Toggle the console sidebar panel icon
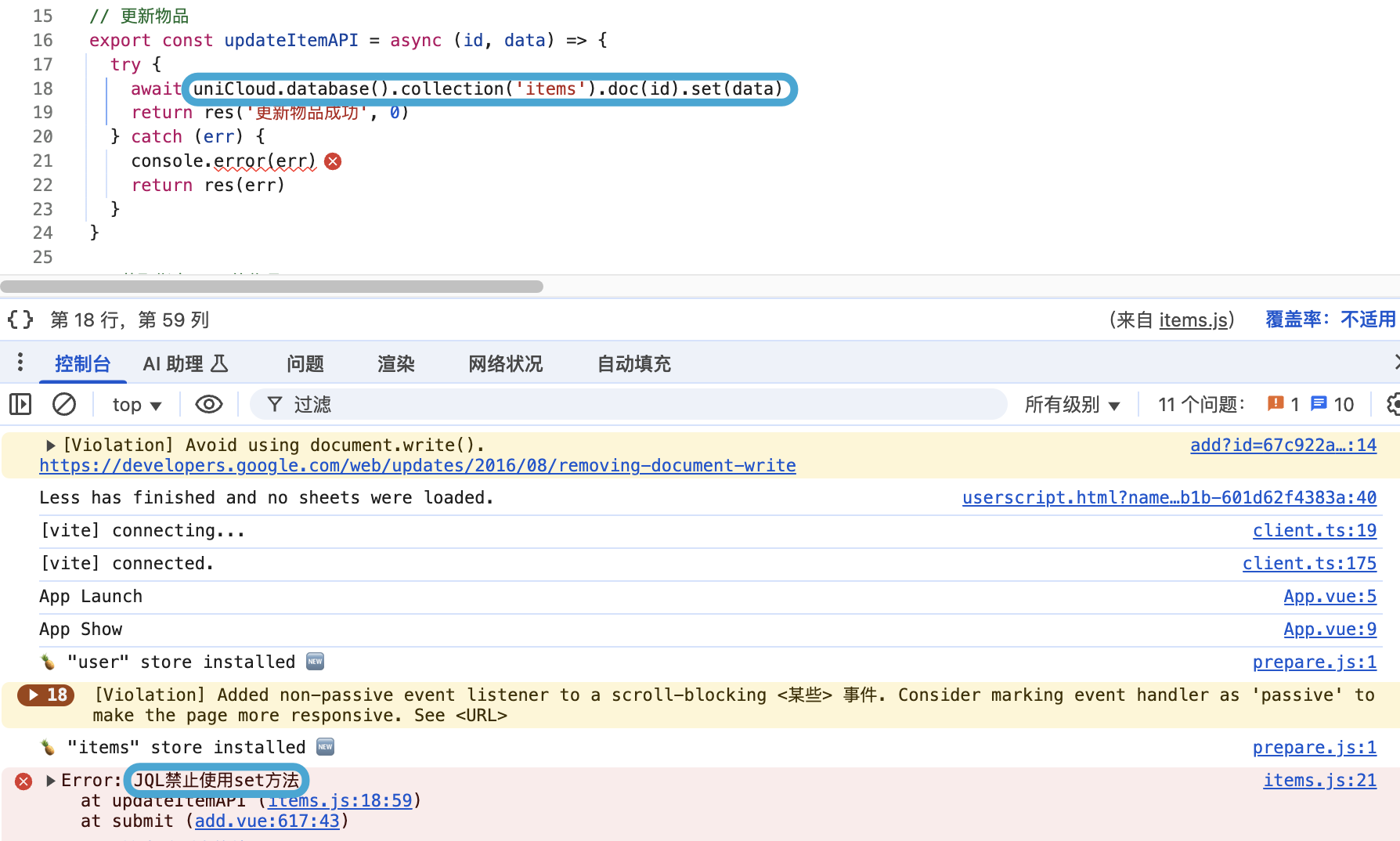 [20, 404]
